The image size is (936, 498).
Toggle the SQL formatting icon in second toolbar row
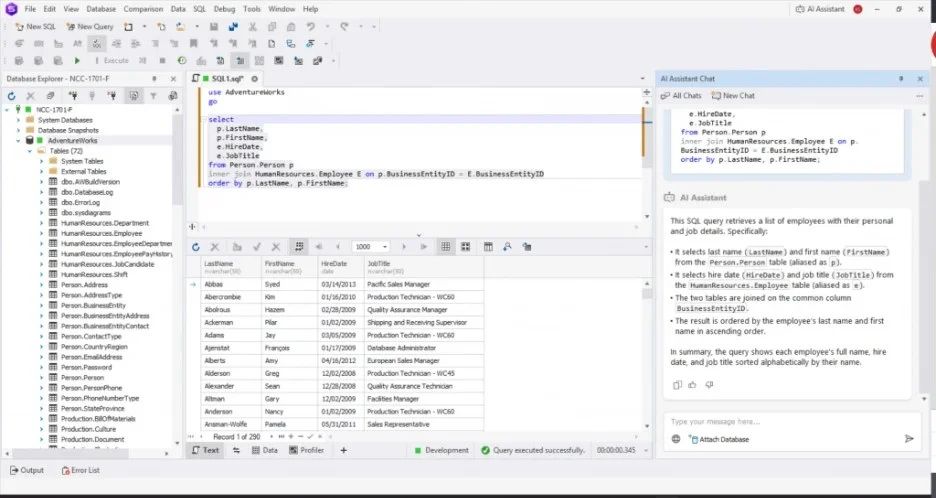96,43
